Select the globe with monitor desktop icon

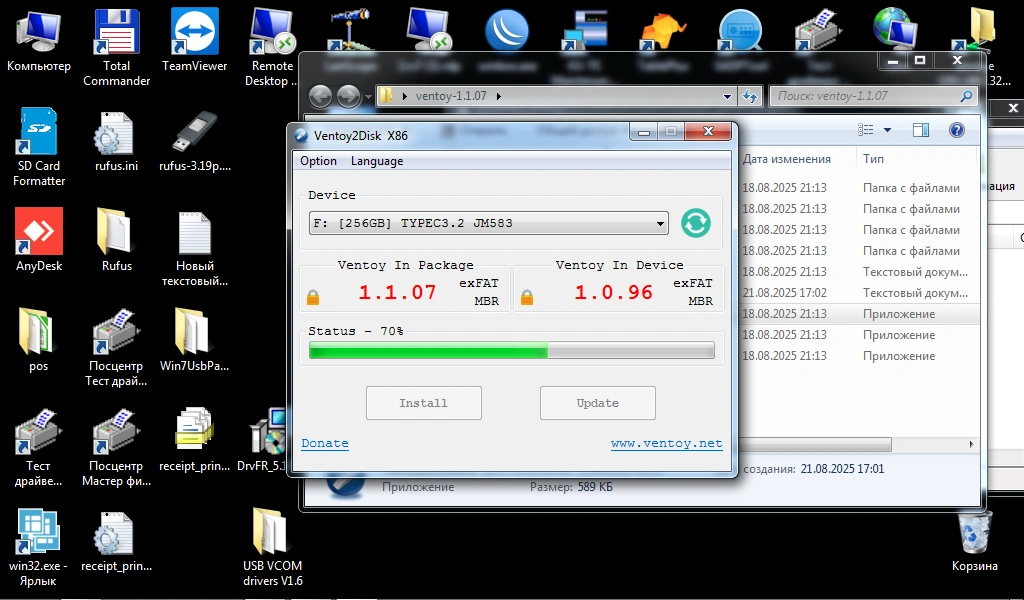[893, 29]
